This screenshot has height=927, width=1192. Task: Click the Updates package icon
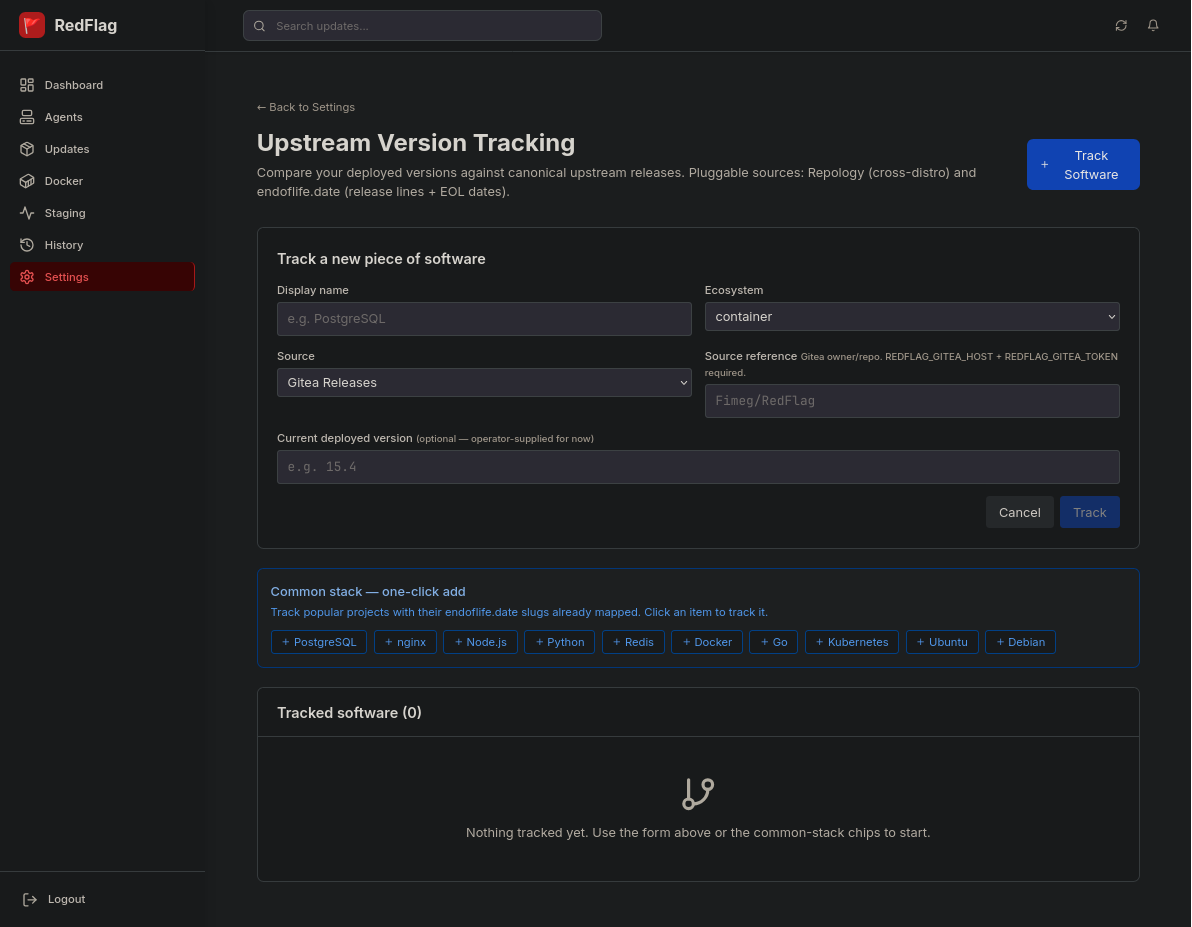pyautogui.click(x=27, y=149)
